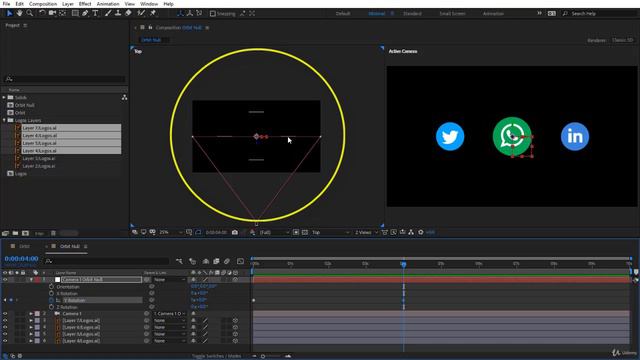Select the Pen tool
This screenshot has height=360, width=640.
click(x=85, y=13)
